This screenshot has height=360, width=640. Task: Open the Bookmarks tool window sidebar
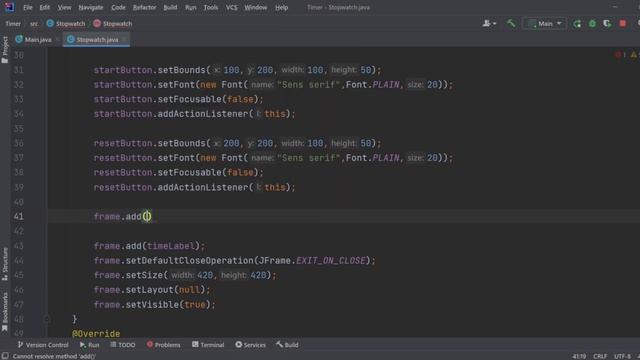pyautogui.click(x=5, y=312)
